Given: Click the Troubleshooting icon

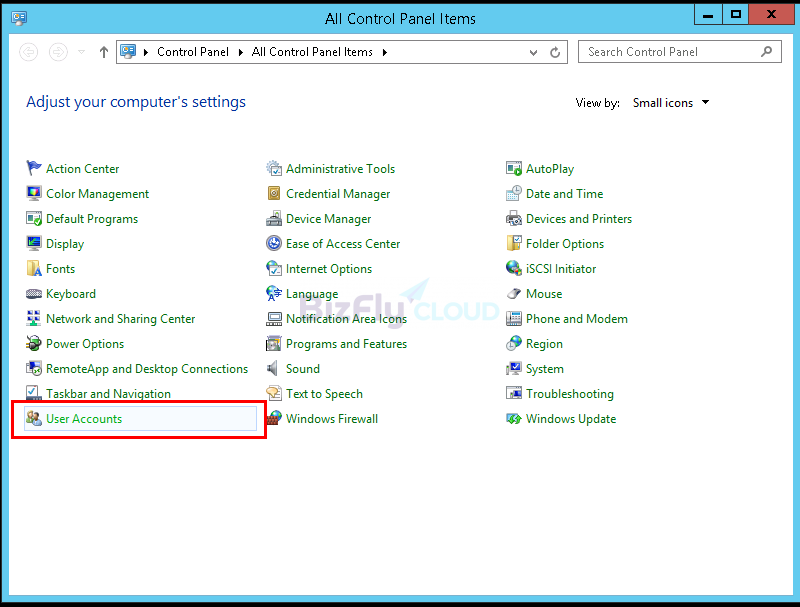Looking at the screenshot, I should (514, 393).
